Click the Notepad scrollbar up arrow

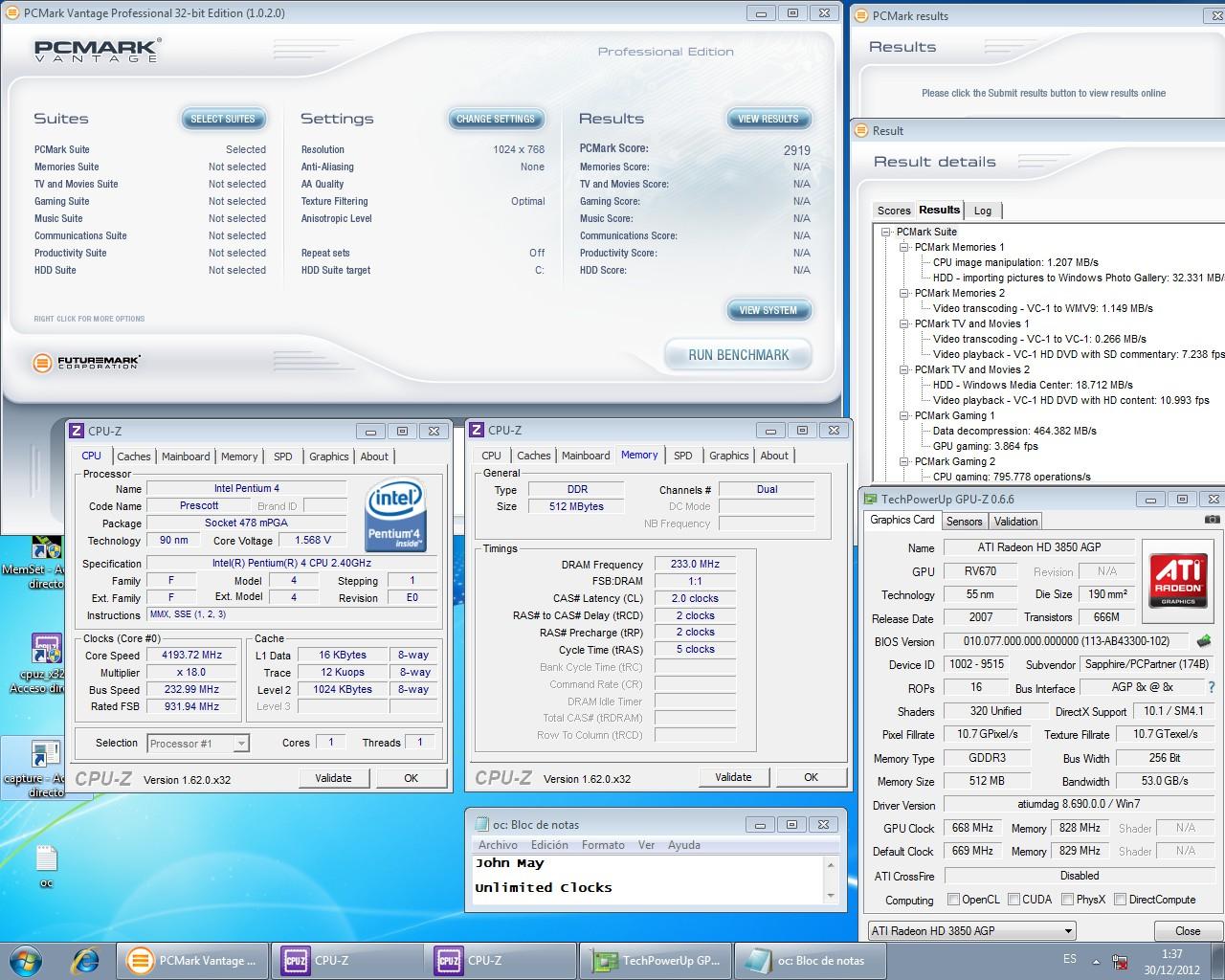pyautogui.click(x=830, y=865)
